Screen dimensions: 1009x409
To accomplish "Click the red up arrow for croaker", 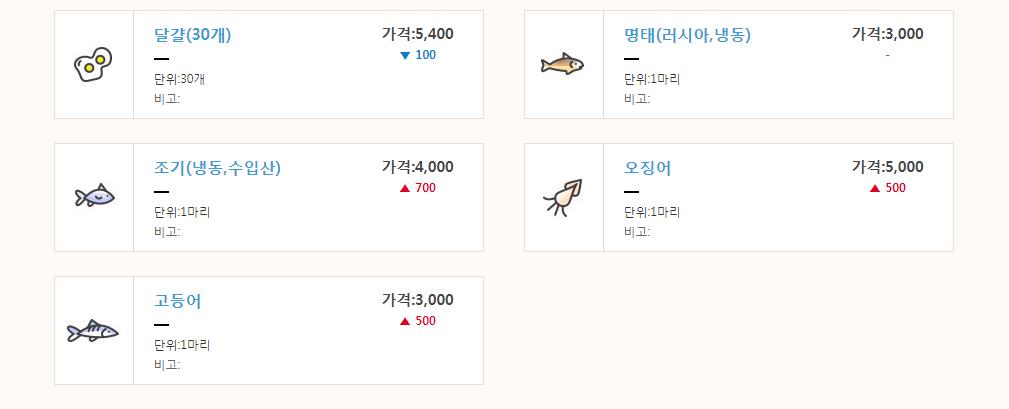I will pyautogui.click(x=405, y=188).
